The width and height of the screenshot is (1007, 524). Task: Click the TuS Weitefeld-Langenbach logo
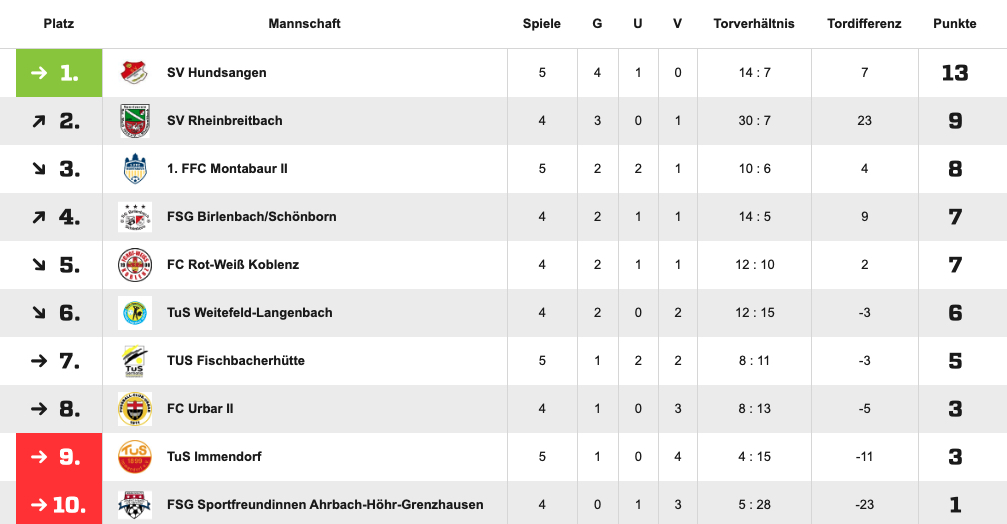135,313
